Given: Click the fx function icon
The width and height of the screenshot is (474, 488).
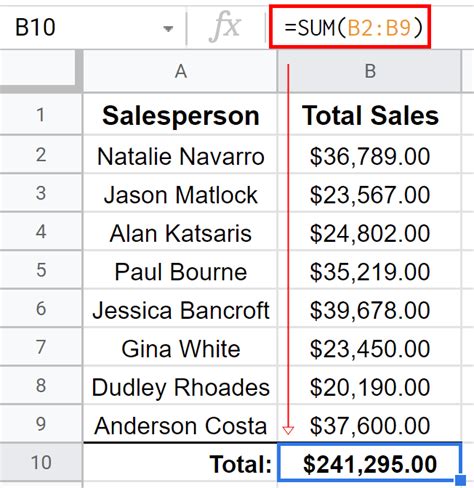Looking at the screenshot, I should click(225, 27).
